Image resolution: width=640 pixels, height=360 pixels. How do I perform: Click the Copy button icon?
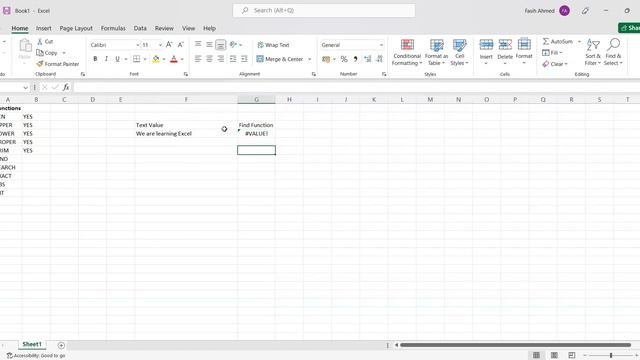[x=40, y=53]
